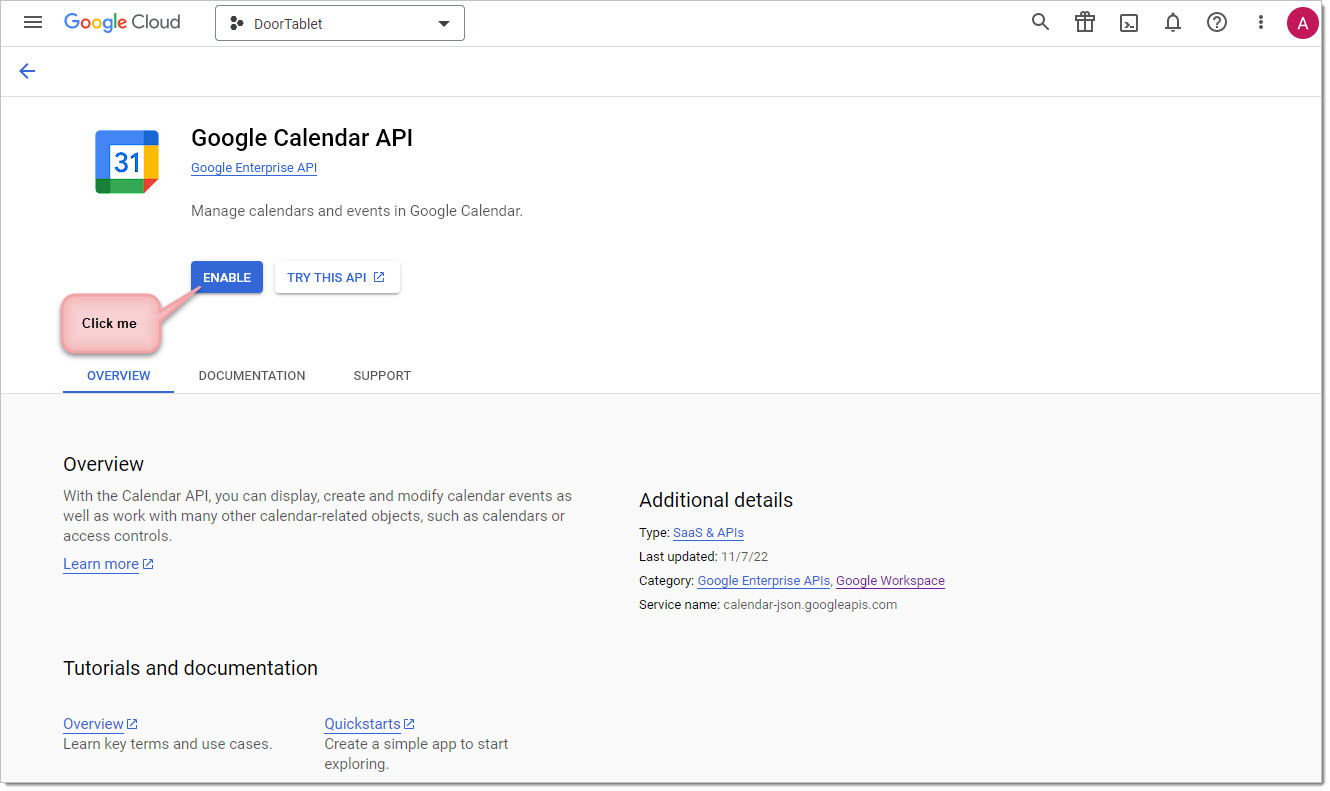Open the three-dot settings menu

click(x=1261, y=22)
